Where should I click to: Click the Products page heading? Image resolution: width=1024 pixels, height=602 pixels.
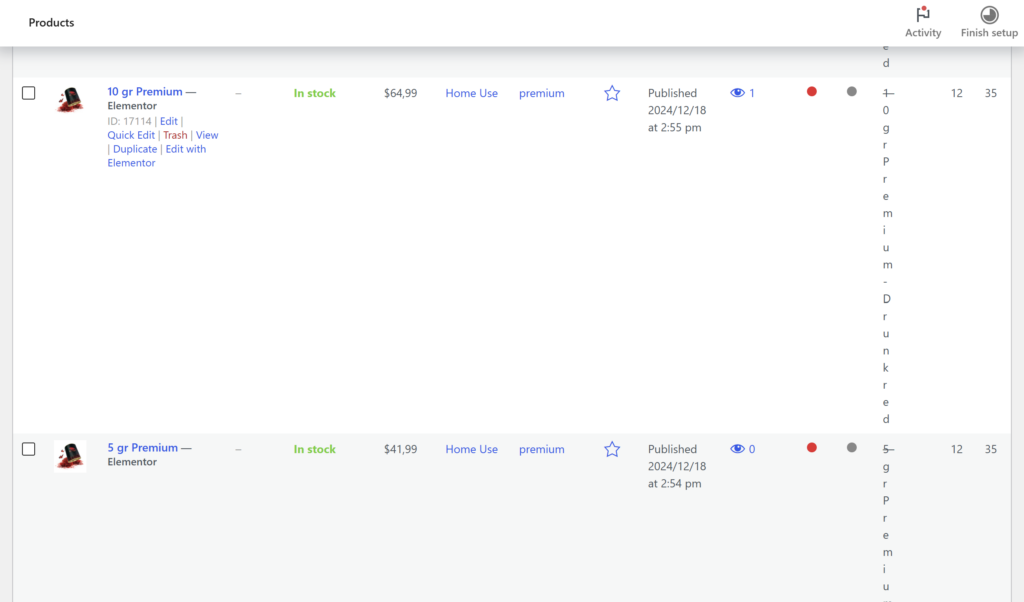click(x=51, y=22)
